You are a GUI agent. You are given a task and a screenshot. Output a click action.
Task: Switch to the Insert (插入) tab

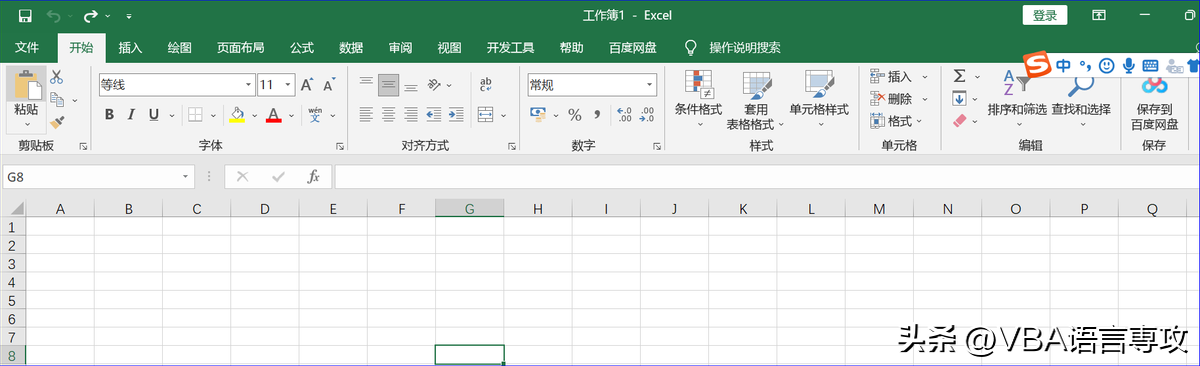pyautogui.click(x=131, y=47)
